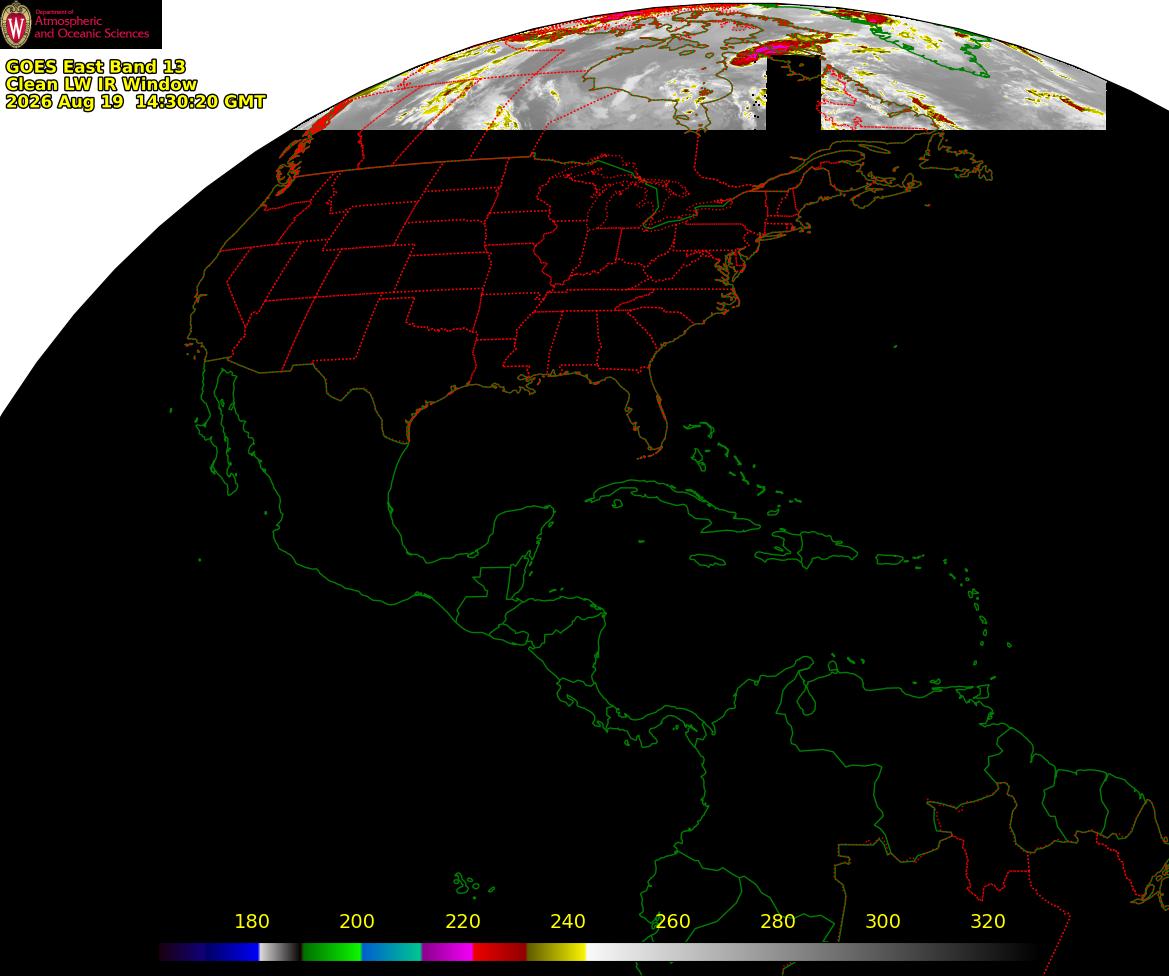1169x976 pixels.
Task: Click the 180 temperature scale label
Action: coord(252,922)
